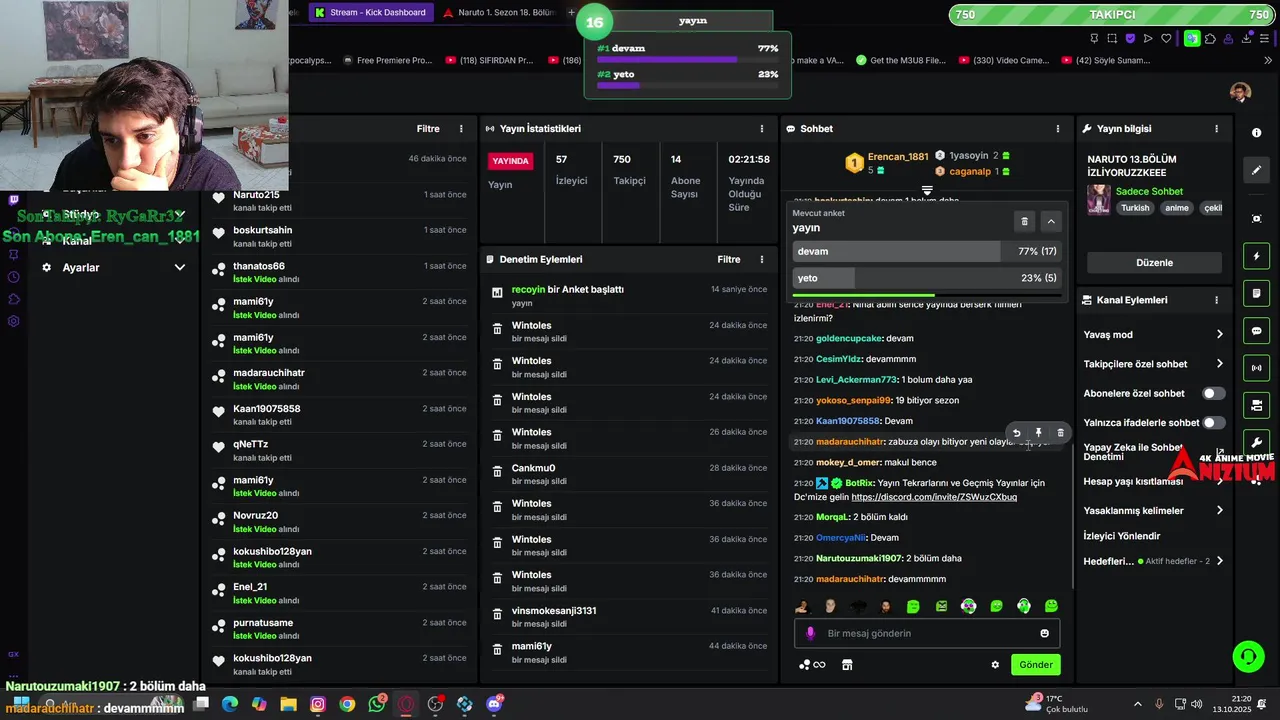
Task: Click the pencil edit icon in right sidebar
Action: (1256, 170)
